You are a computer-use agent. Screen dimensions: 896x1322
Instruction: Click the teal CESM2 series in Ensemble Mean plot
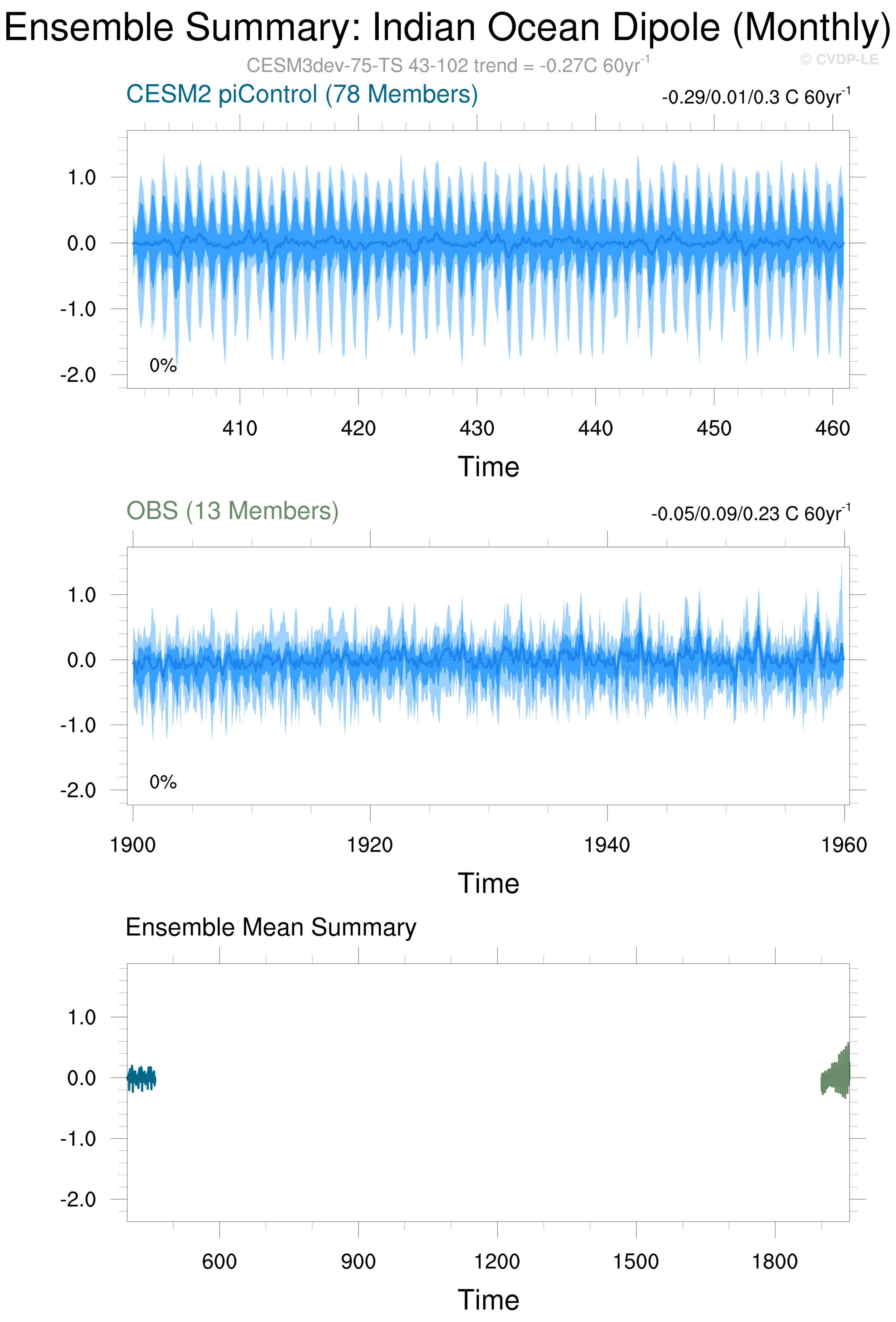click(141, 1078)
